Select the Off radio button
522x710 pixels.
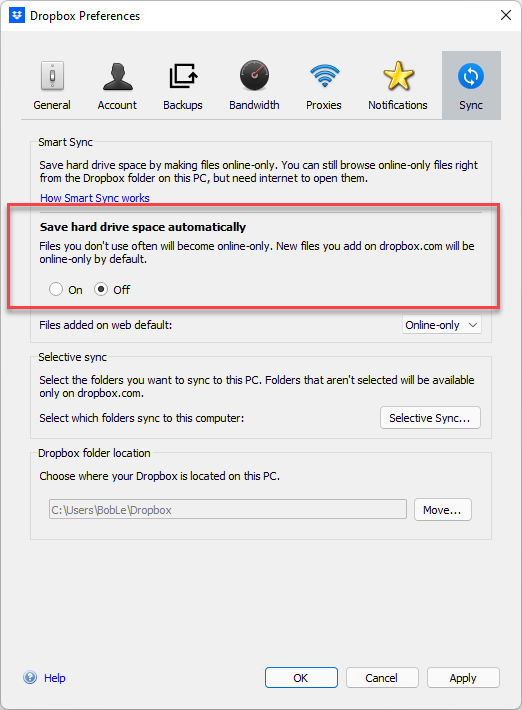(x=101, y=289)
